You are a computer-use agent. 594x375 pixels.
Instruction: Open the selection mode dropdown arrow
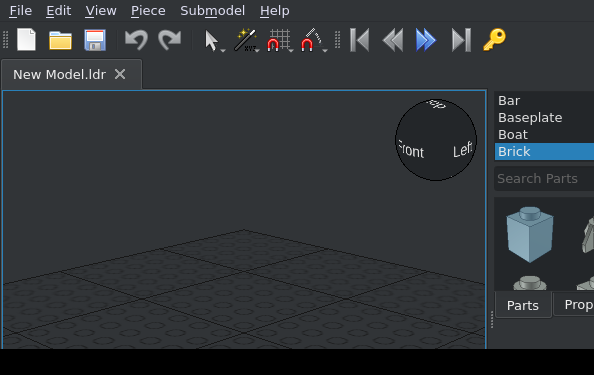click(223, 50)
